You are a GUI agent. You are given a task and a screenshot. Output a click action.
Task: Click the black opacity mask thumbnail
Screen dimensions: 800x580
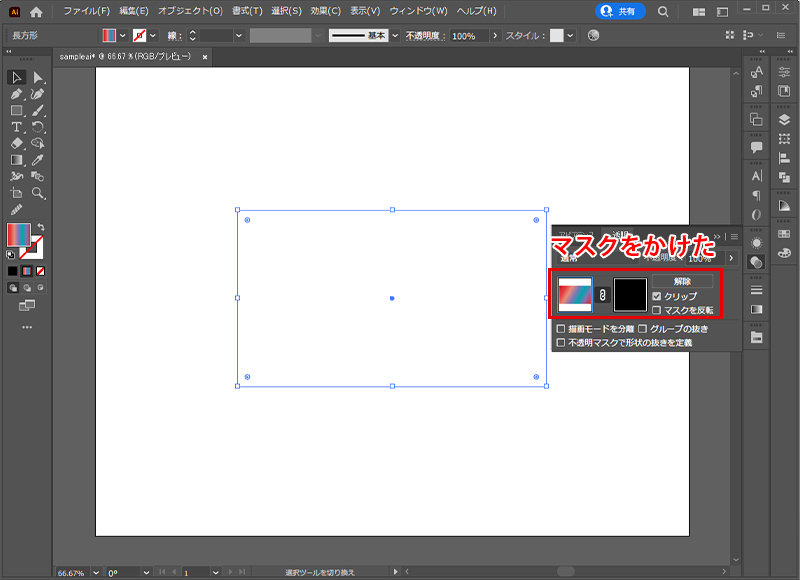(631, 295)
